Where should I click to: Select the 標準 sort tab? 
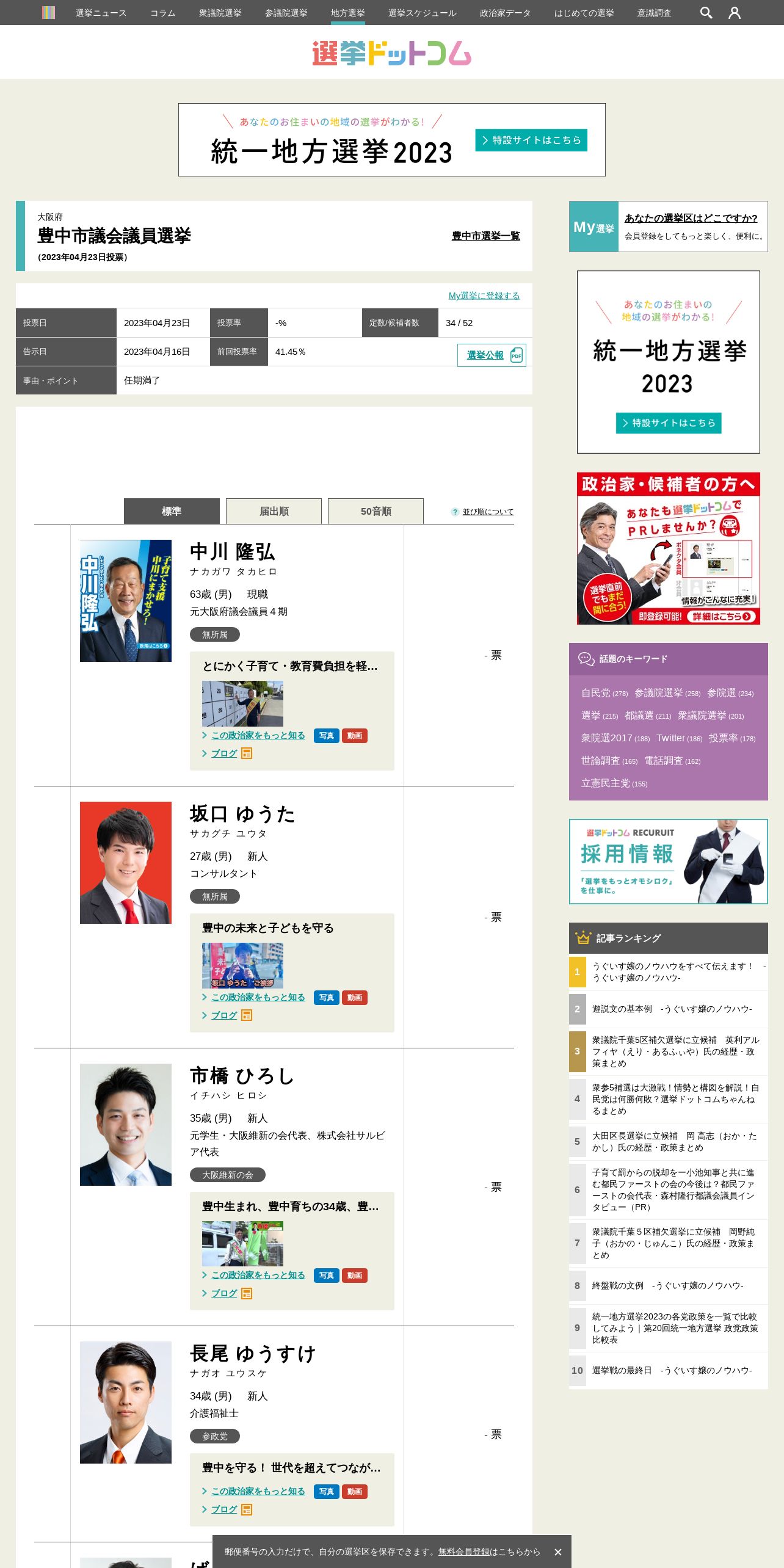tap(172, 511)
